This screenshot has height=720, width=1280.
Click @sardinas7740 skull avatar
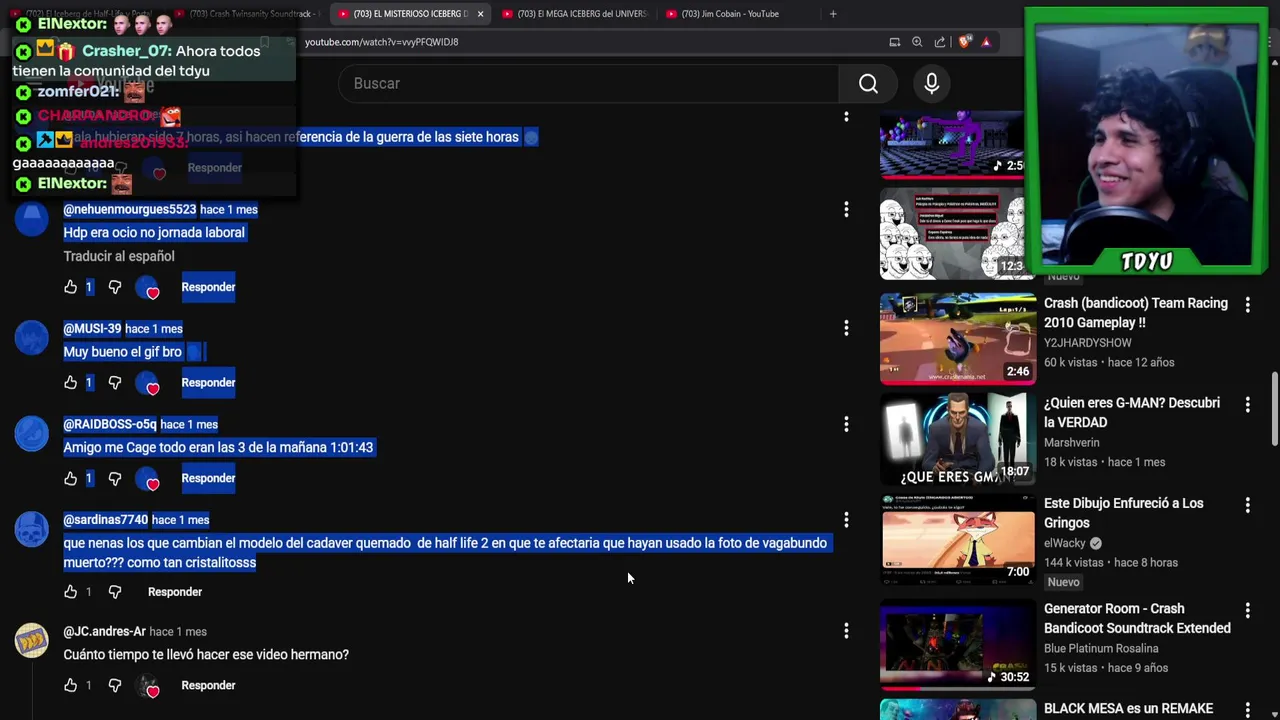tap(31, 529)
